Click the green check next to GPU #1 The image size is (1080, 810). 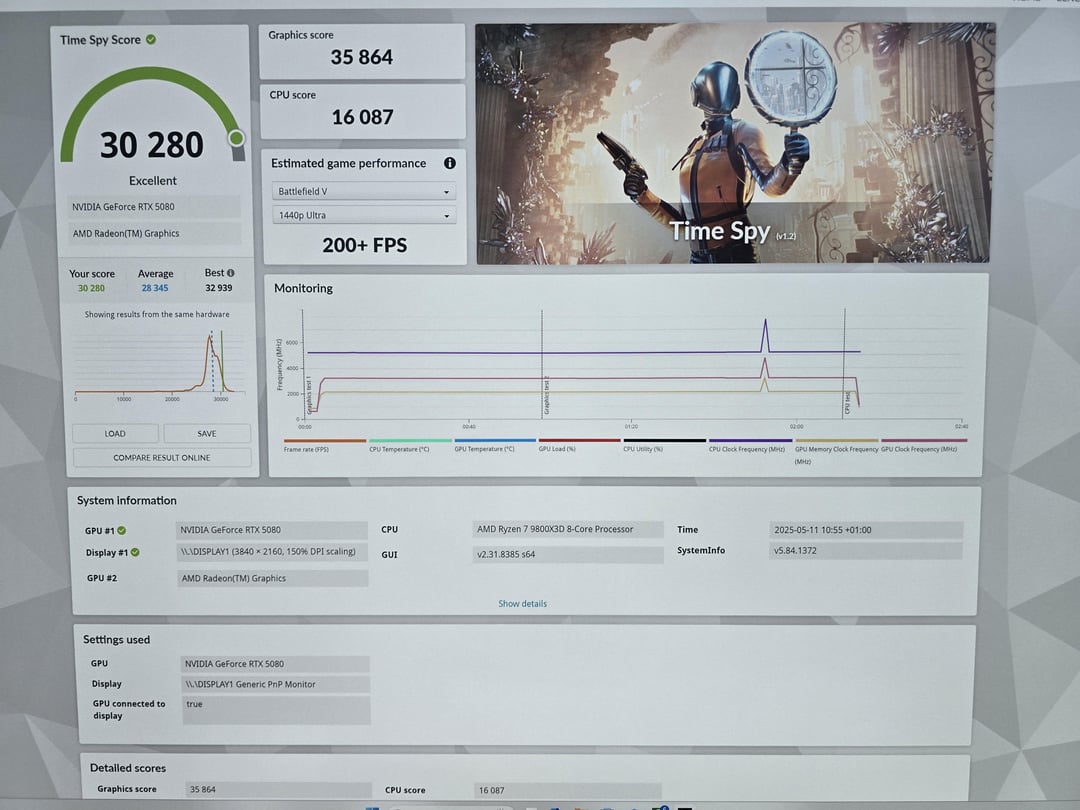click(x=122, y=530)
